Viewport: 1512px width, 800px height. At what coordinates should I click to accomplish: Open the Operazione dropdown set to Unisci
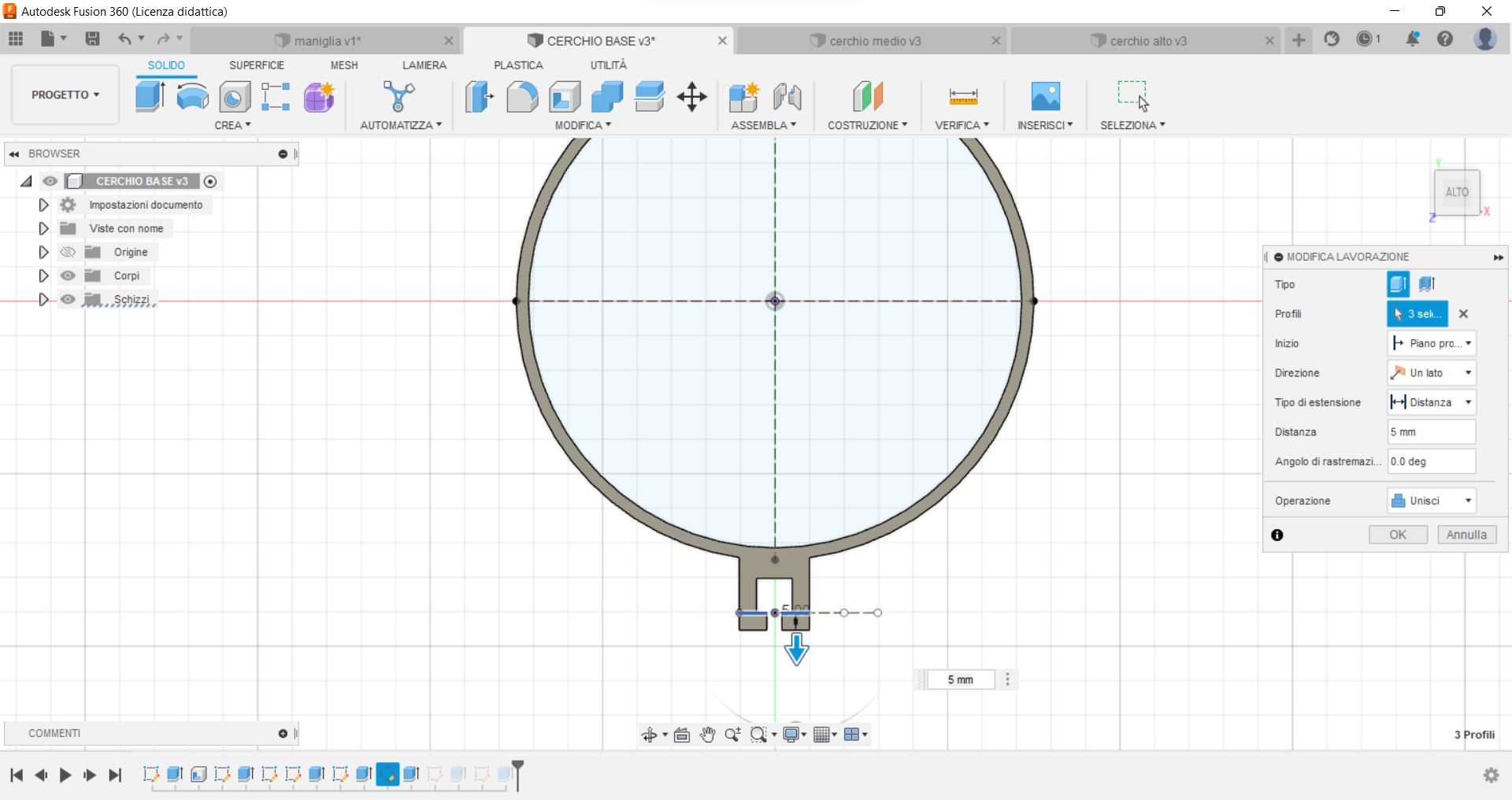tap(1430, 500)
